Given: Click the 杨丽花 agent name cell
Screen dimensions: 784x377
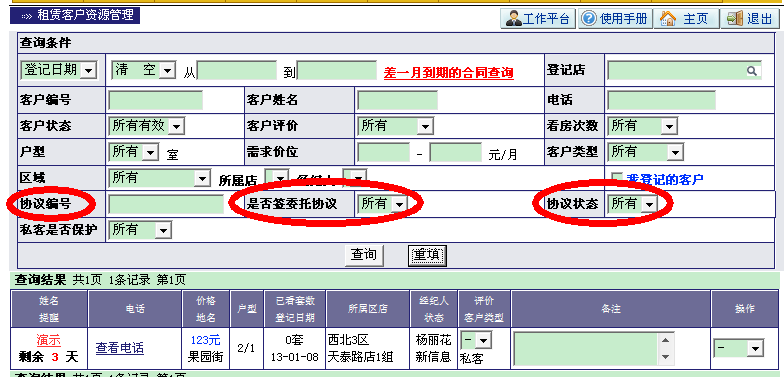Looking at the screenshot, I should (434, 340).
